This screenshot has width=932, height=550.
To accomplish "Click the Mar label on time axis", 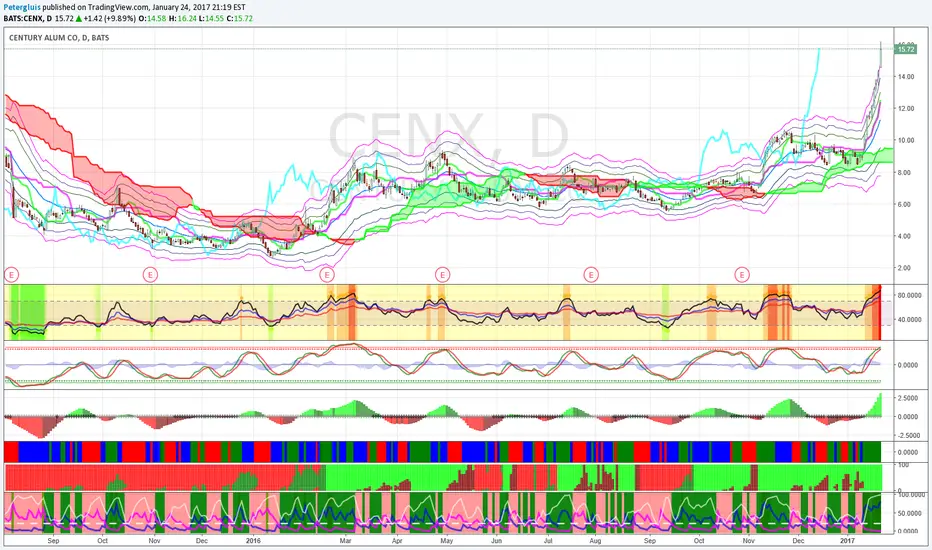I will click(x=345, y=541).
